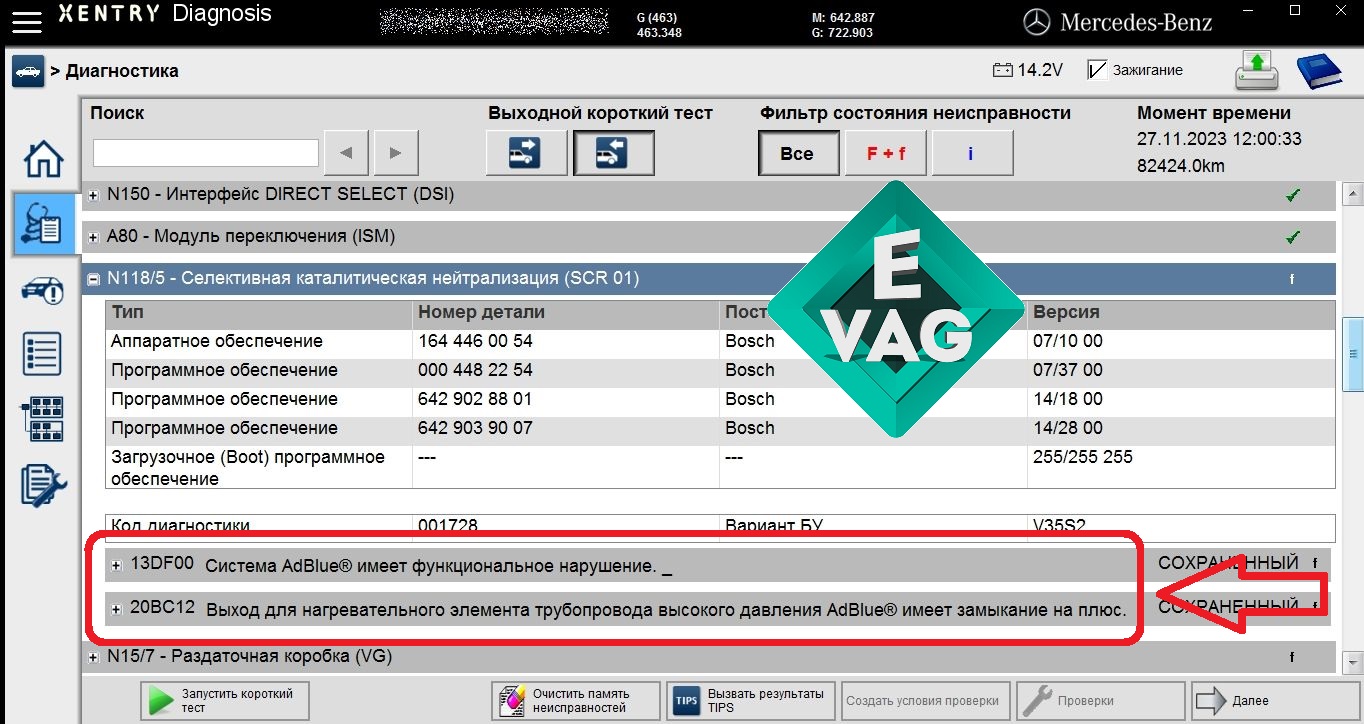Click part number 642 902 88 01
This screenshot has width=1364, height=724.
(x=475, y=399)
